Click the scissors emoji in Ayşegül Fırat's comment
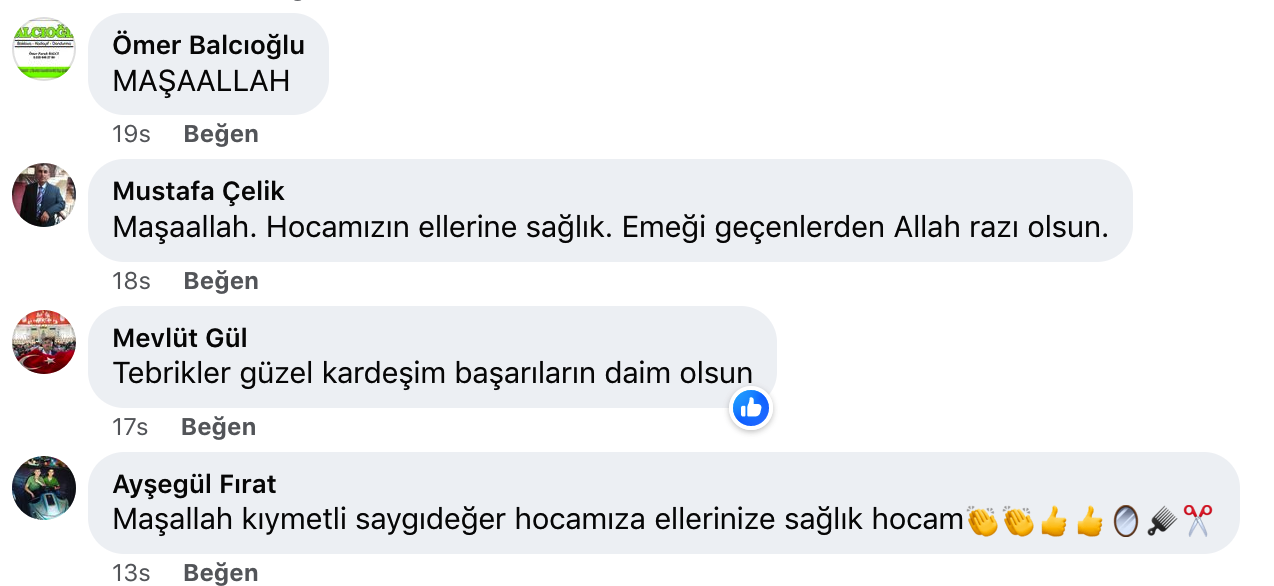Image resolution: width=1274 pixels, height=586 pixels. tap(1197, 520)
